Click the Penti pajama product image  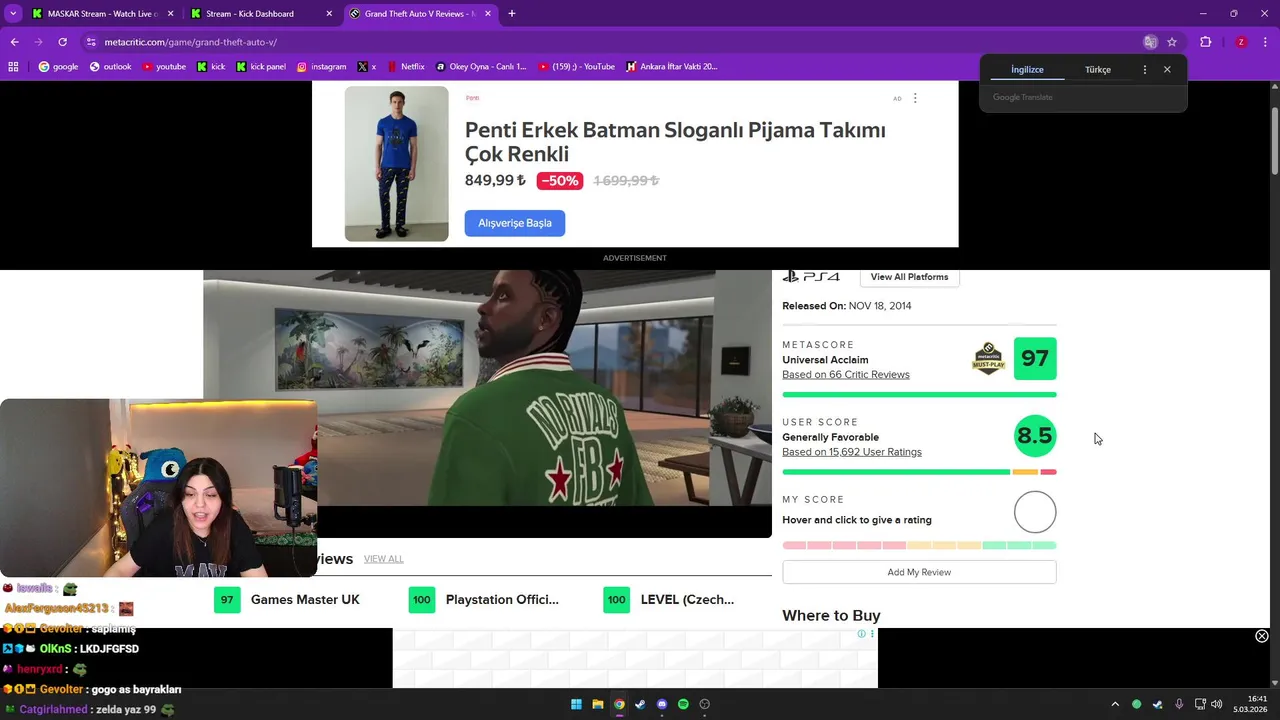[397, 163]
